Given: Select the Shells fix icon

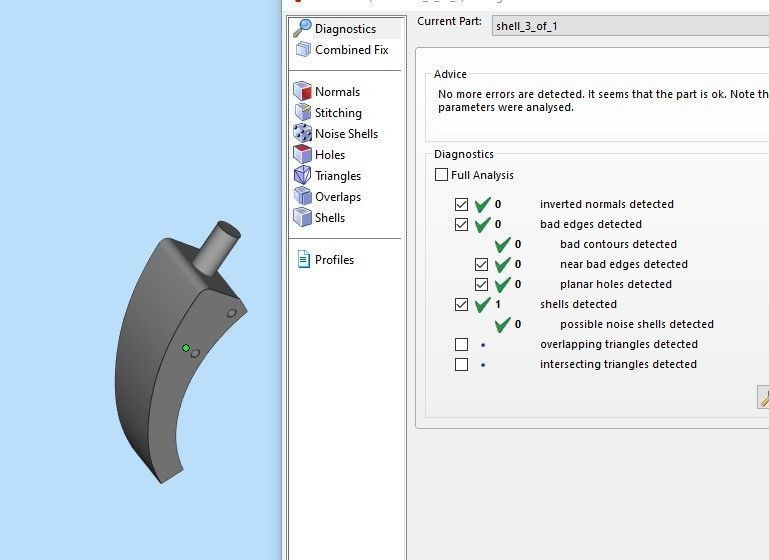Looking at the screenshot, I should [302, 217].
